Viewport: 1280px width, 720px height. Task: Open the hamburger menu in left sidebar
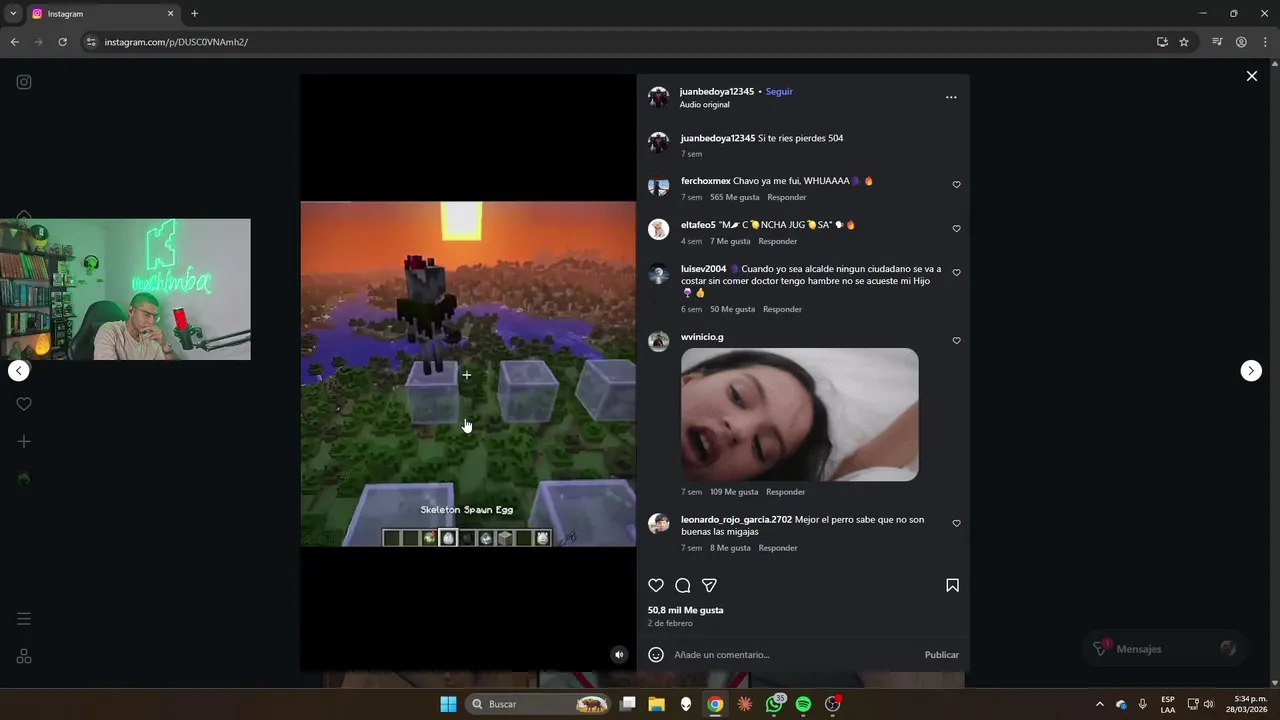[24, 619]
